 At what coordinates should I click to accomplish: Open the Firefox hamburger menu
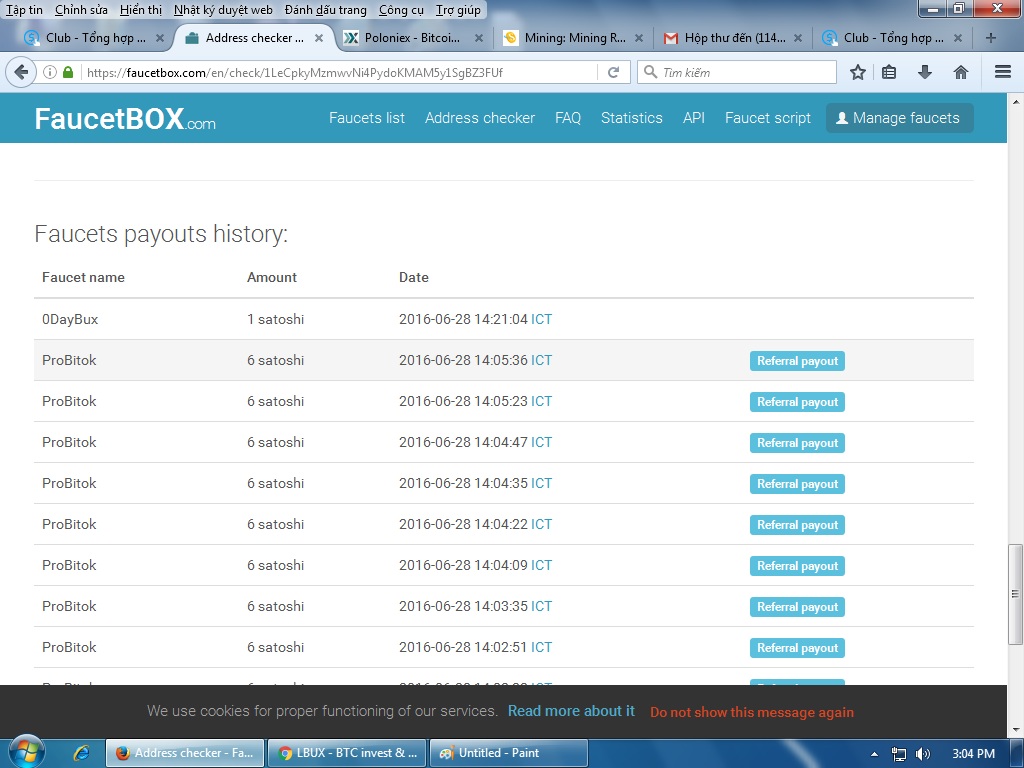(1003, 73)
